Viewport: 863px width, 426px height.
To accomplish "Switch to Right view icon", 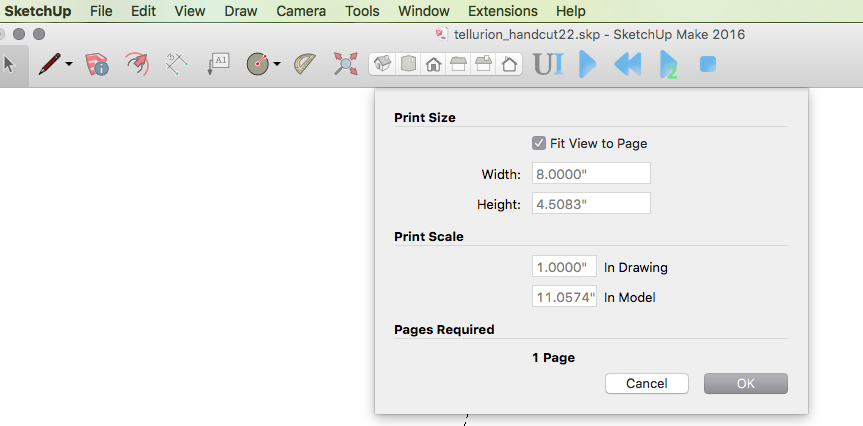I will click(x=458, y=64).
